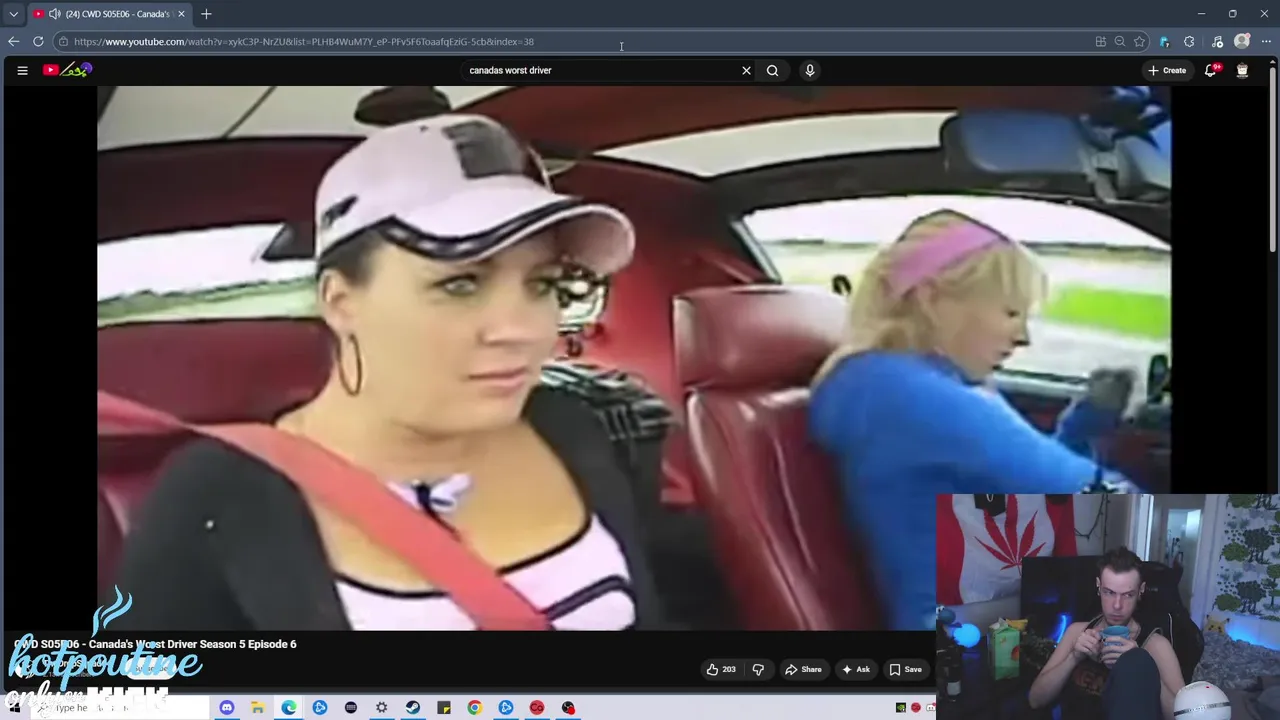Open File Explorer from the taskbar
Image resolution: width=1280 pixels, height=720 pixels.
257,708
